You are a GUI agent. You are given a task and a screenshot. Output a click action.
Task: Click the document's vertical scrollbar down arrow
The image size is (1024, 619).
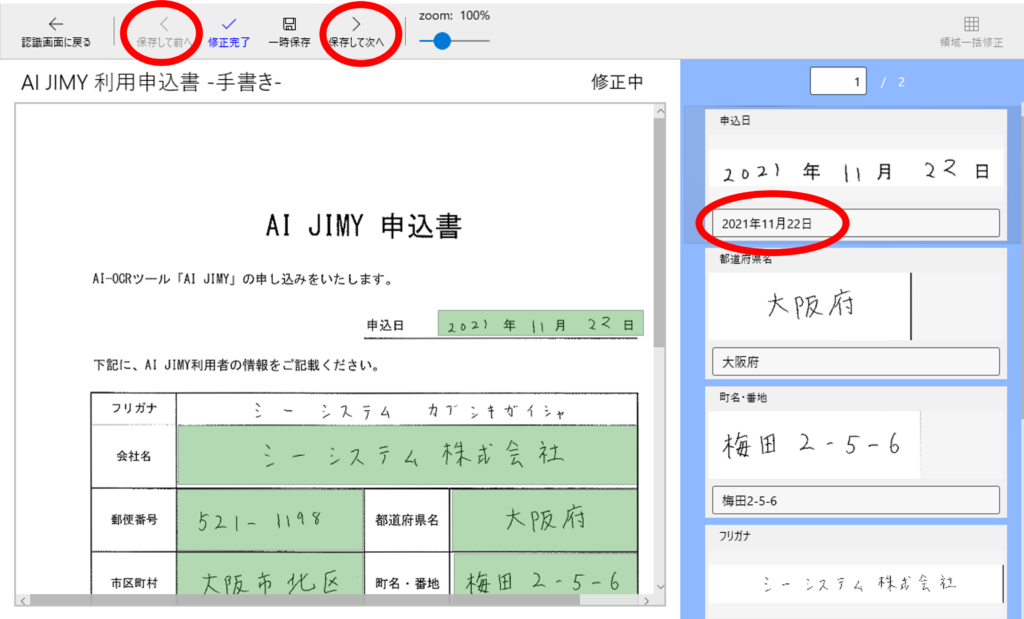pos(660,588)
